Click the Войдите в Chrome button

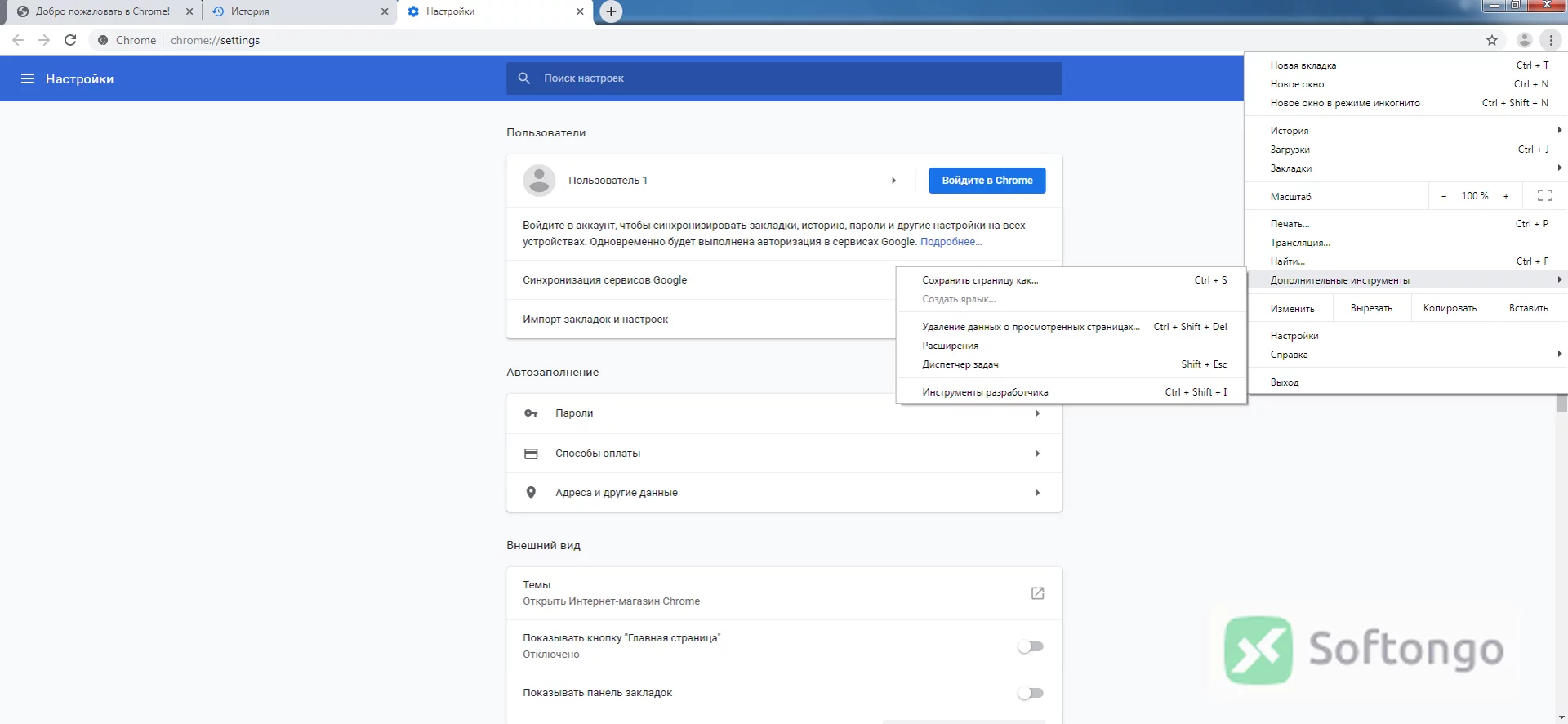click(987, 181)
